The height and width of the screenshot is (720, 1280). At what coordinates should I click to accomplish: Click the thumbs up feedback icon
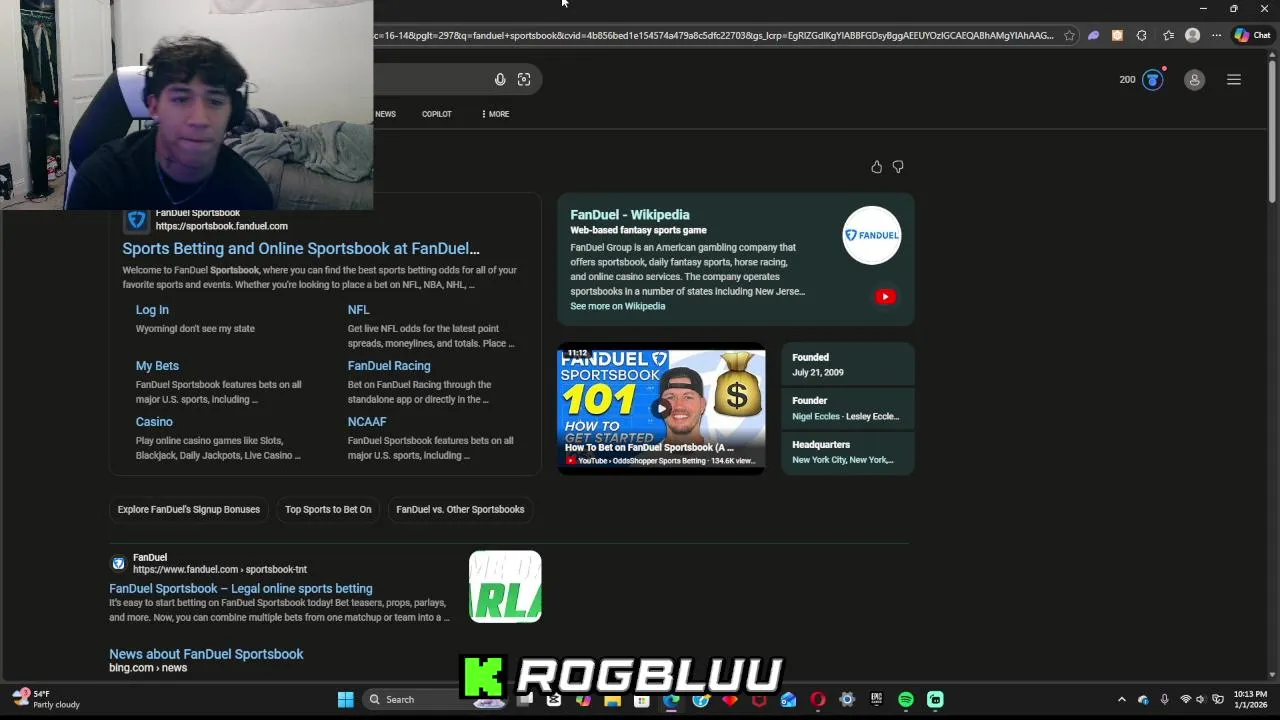tap(877, 167)
